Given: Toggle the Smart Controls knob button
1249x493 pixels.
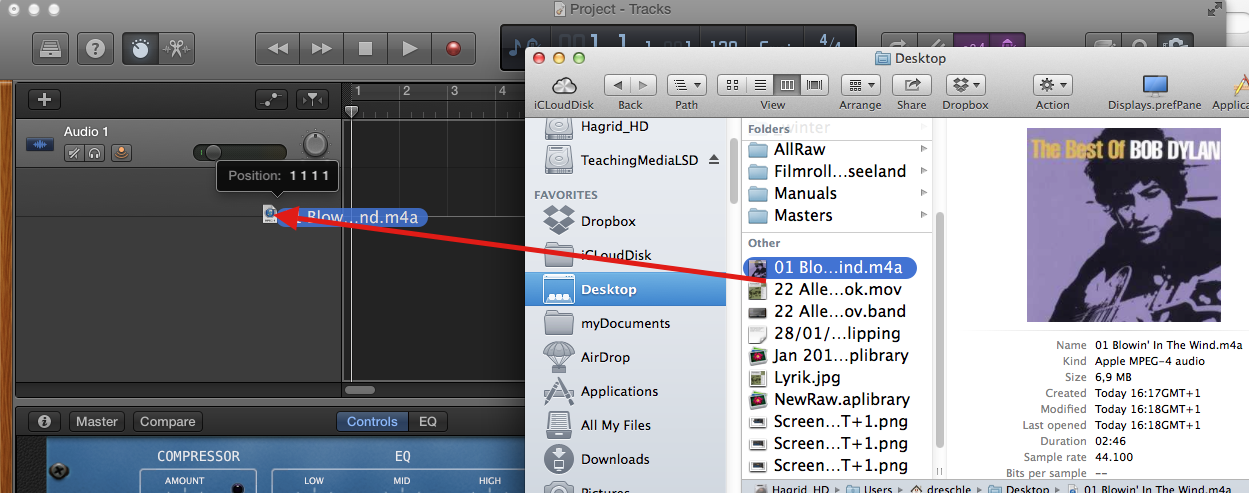Looking at the screenshot, I should point(140,48).
